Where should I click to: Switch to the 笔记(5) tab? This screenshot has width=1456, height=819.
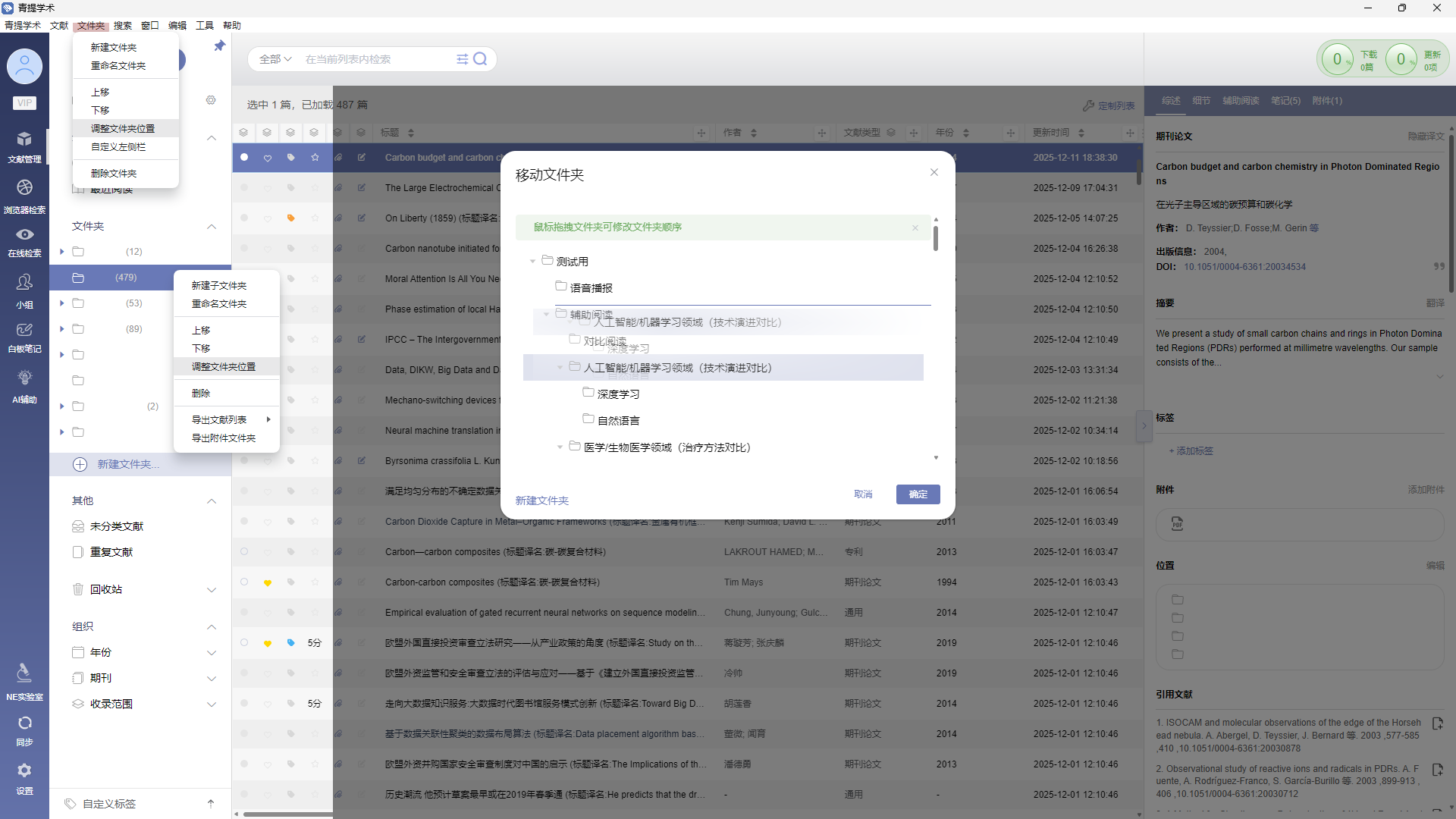click(x=1285, y=101)
